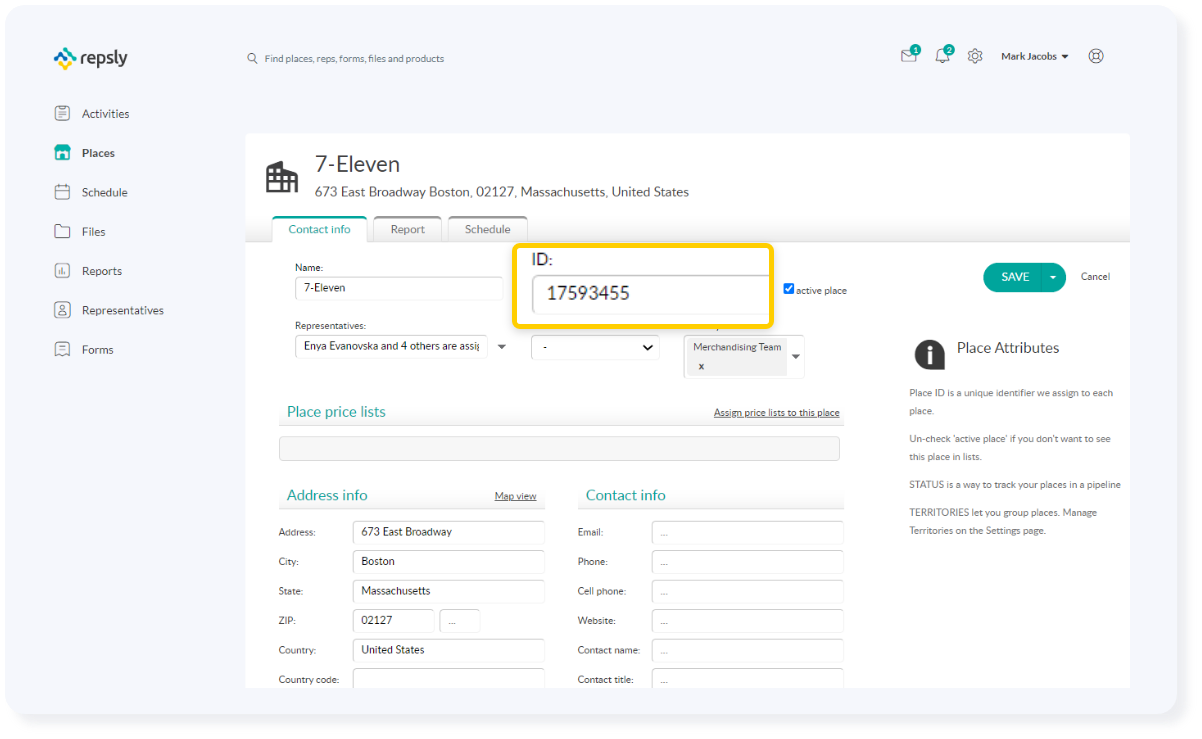This screenshot has height=739, width=1202.
Task: Click Assign price lists to this place
Action: point(776,413)
